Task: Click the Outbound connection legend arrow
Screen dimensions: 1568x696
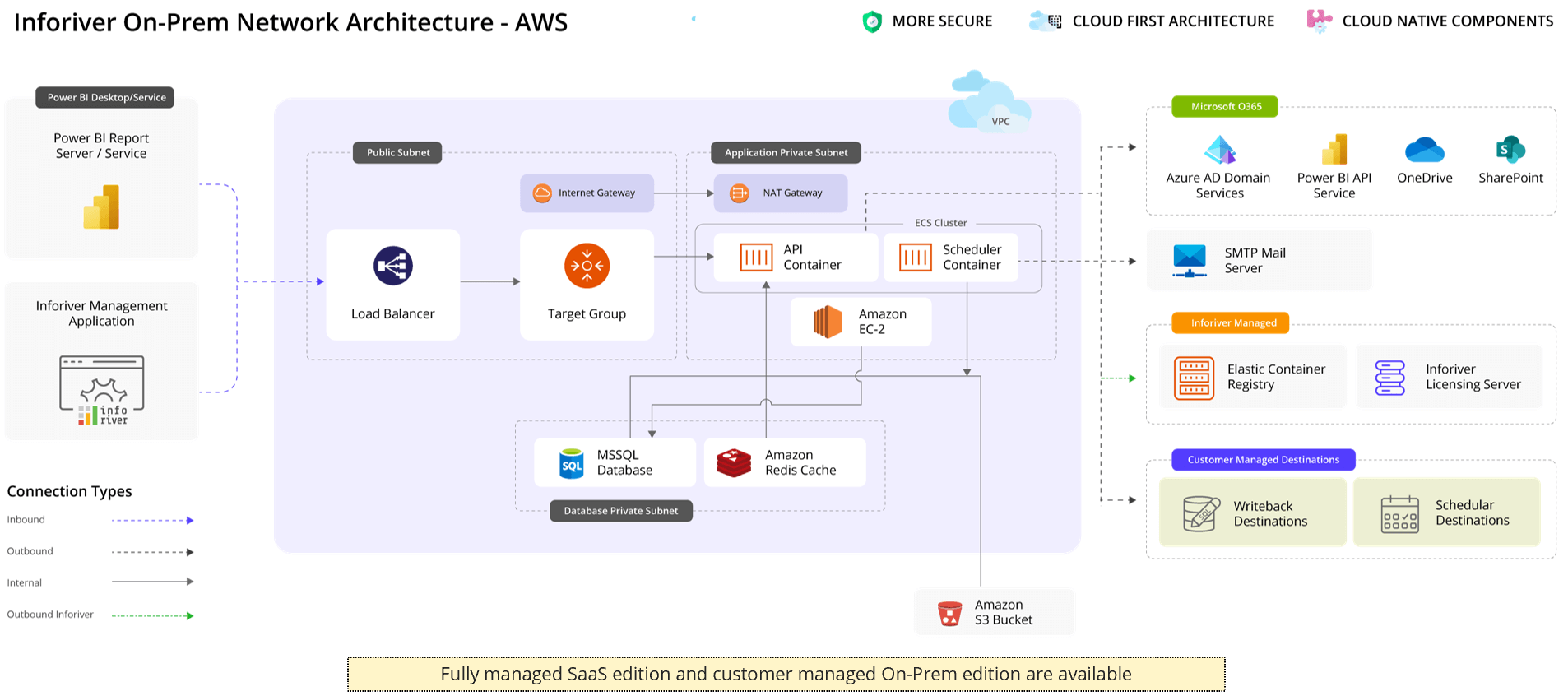Action: (x=153, y=552)
